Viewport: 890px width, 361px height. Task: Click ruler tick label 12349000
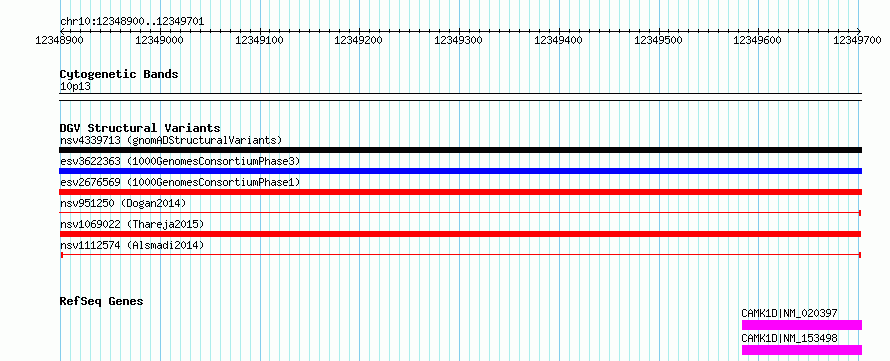(x=159, y=40)
